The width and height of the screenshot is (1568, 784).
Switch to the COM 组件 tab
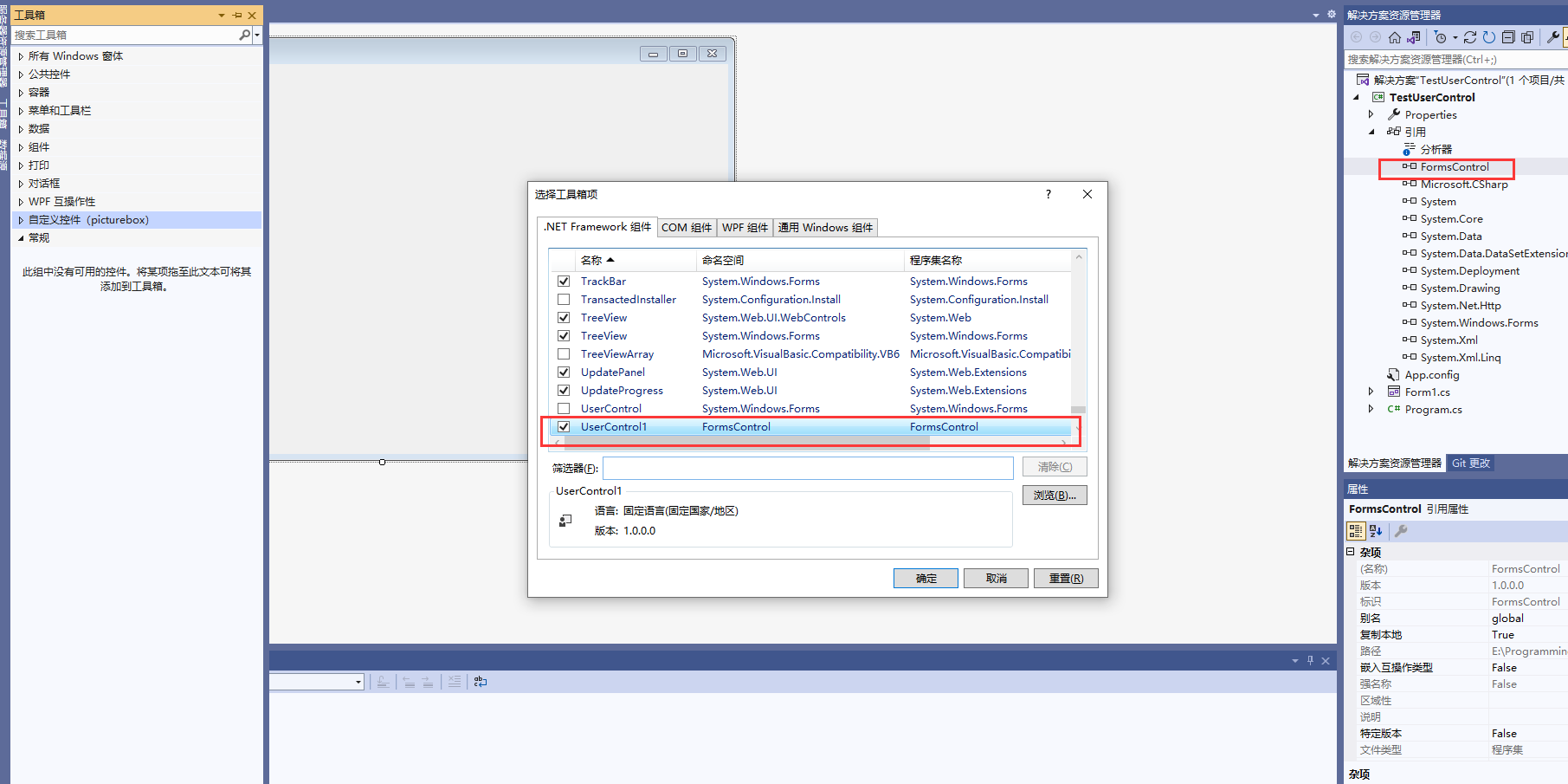(x=687, y=227)
